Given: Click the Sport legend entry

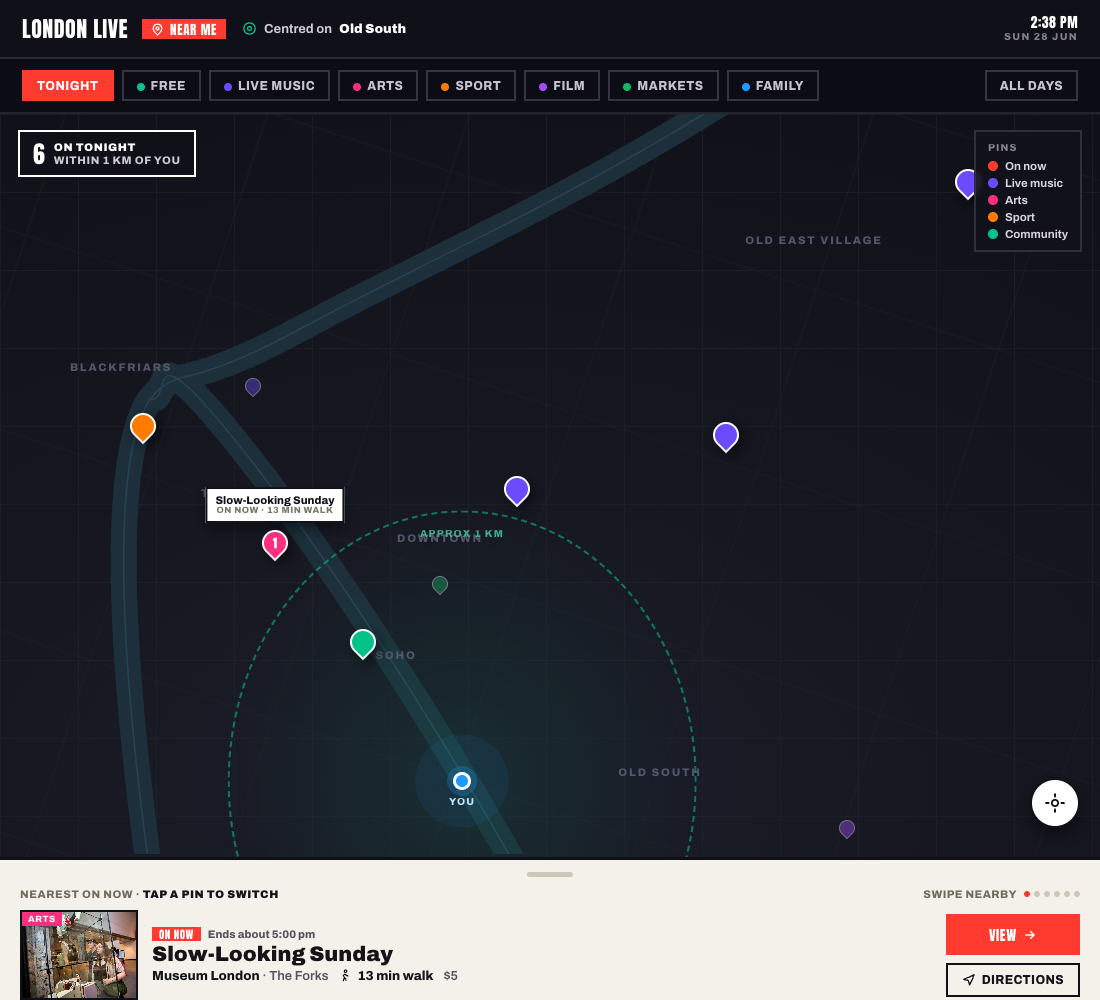Looking at the screenshot, I should [x=1011, y=218].
